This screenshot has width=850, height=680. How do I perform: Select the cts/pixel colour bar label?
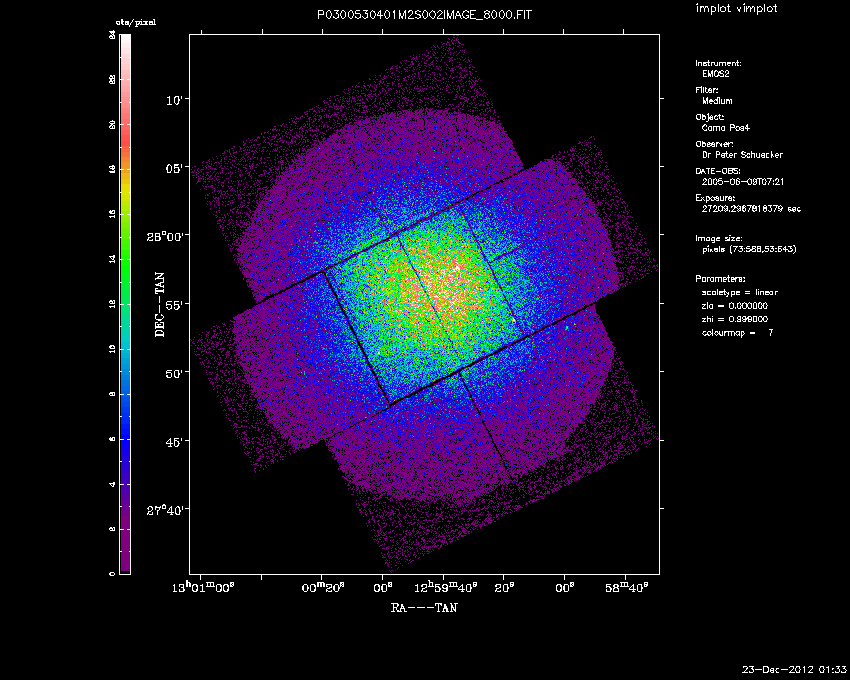[x=136, y=21]
